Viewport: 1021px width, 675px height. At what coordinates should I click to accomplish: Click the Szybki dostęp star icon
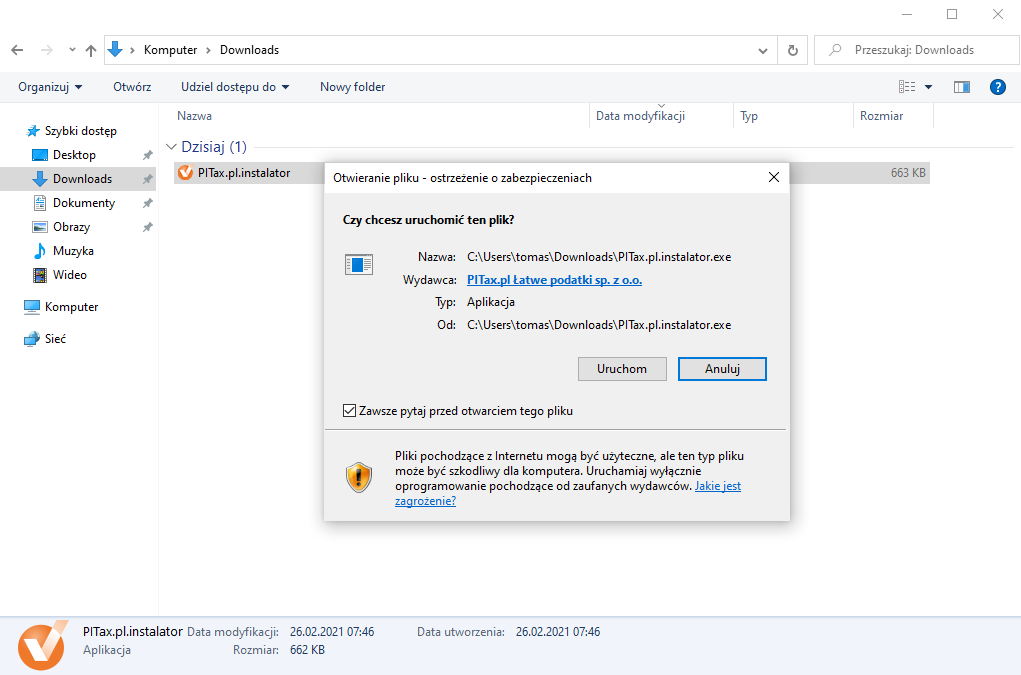(x=33, y=131)
